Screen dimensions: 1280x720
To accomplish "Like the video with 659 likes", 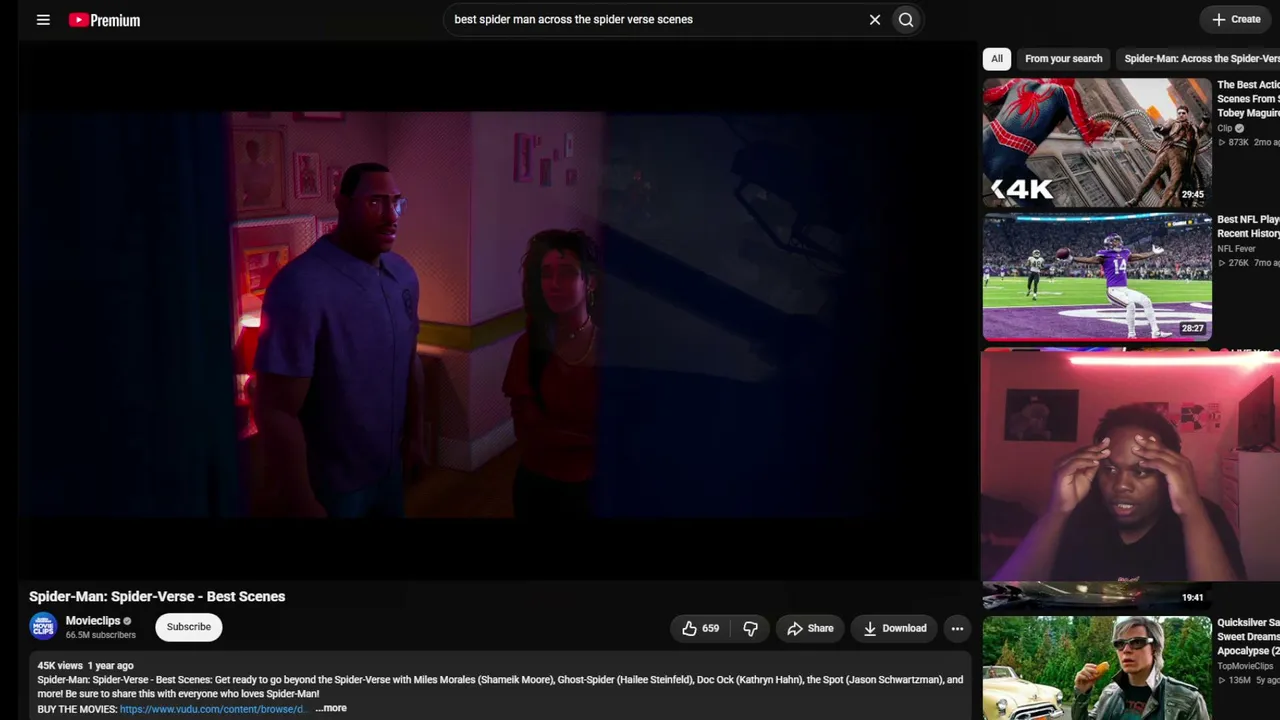I will click(x=700, y=628).
